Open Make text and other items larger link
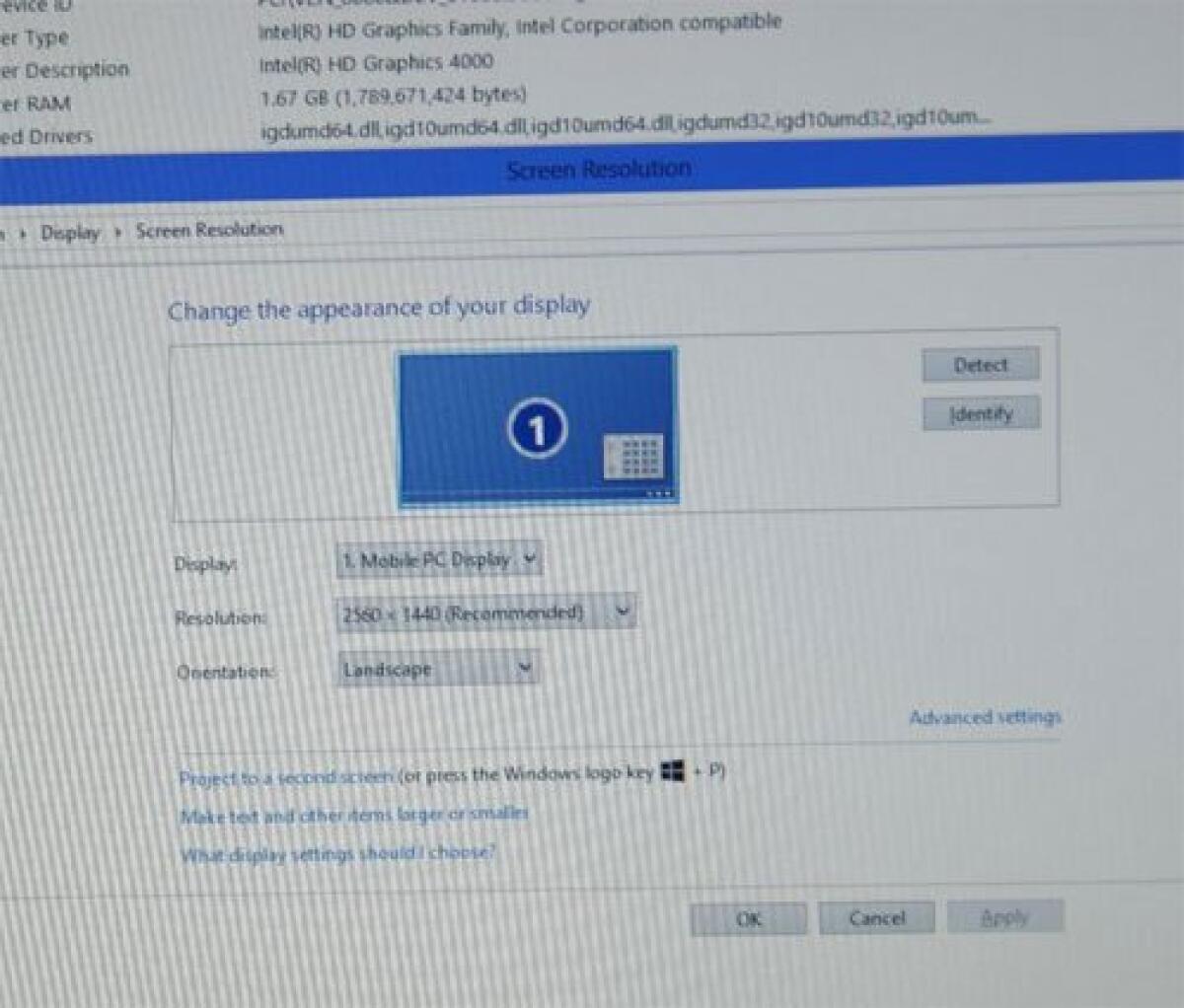 (350, 814)
